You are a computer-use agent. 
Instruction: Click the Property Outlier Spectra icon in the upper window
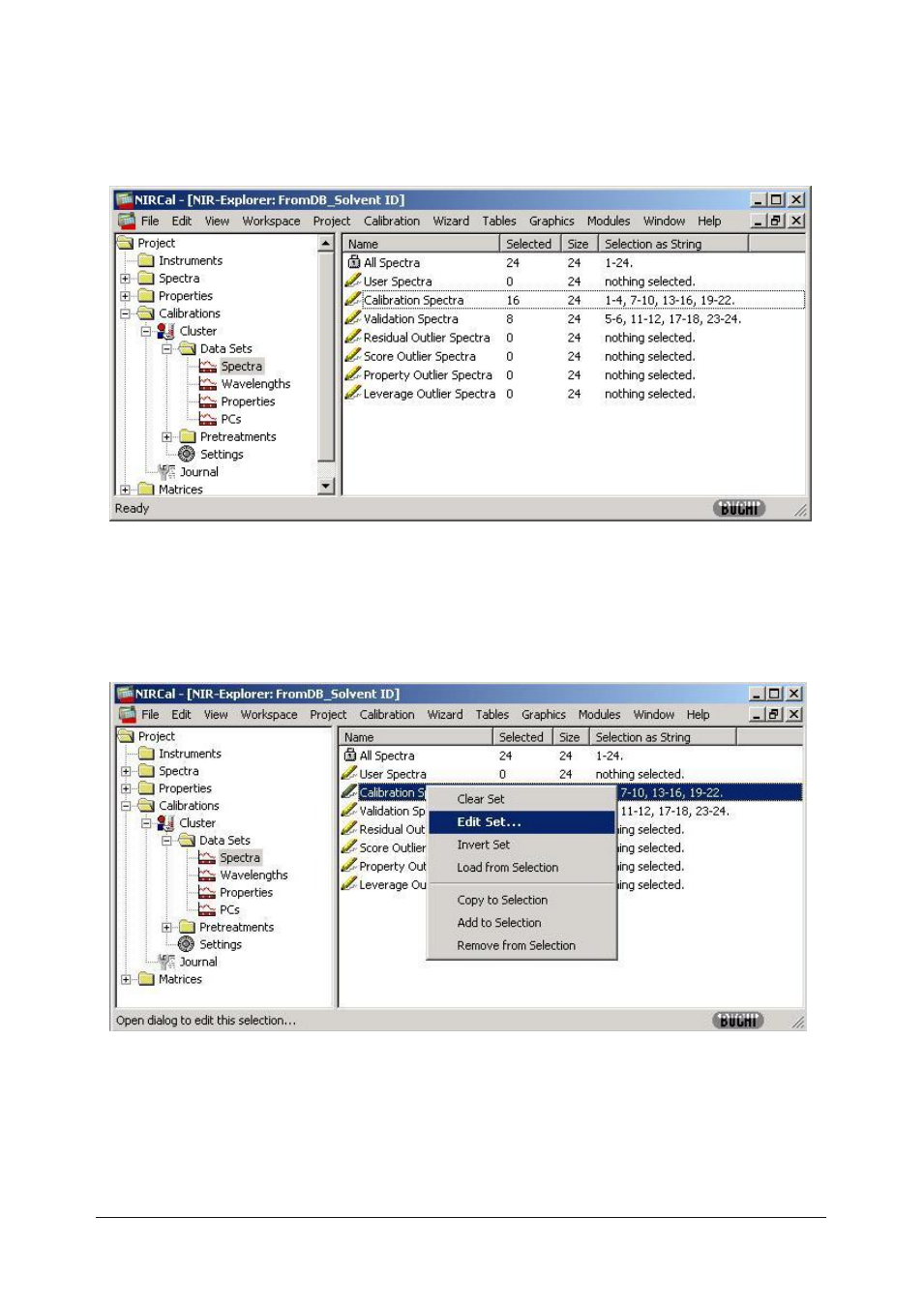click(x=353, y=374)
